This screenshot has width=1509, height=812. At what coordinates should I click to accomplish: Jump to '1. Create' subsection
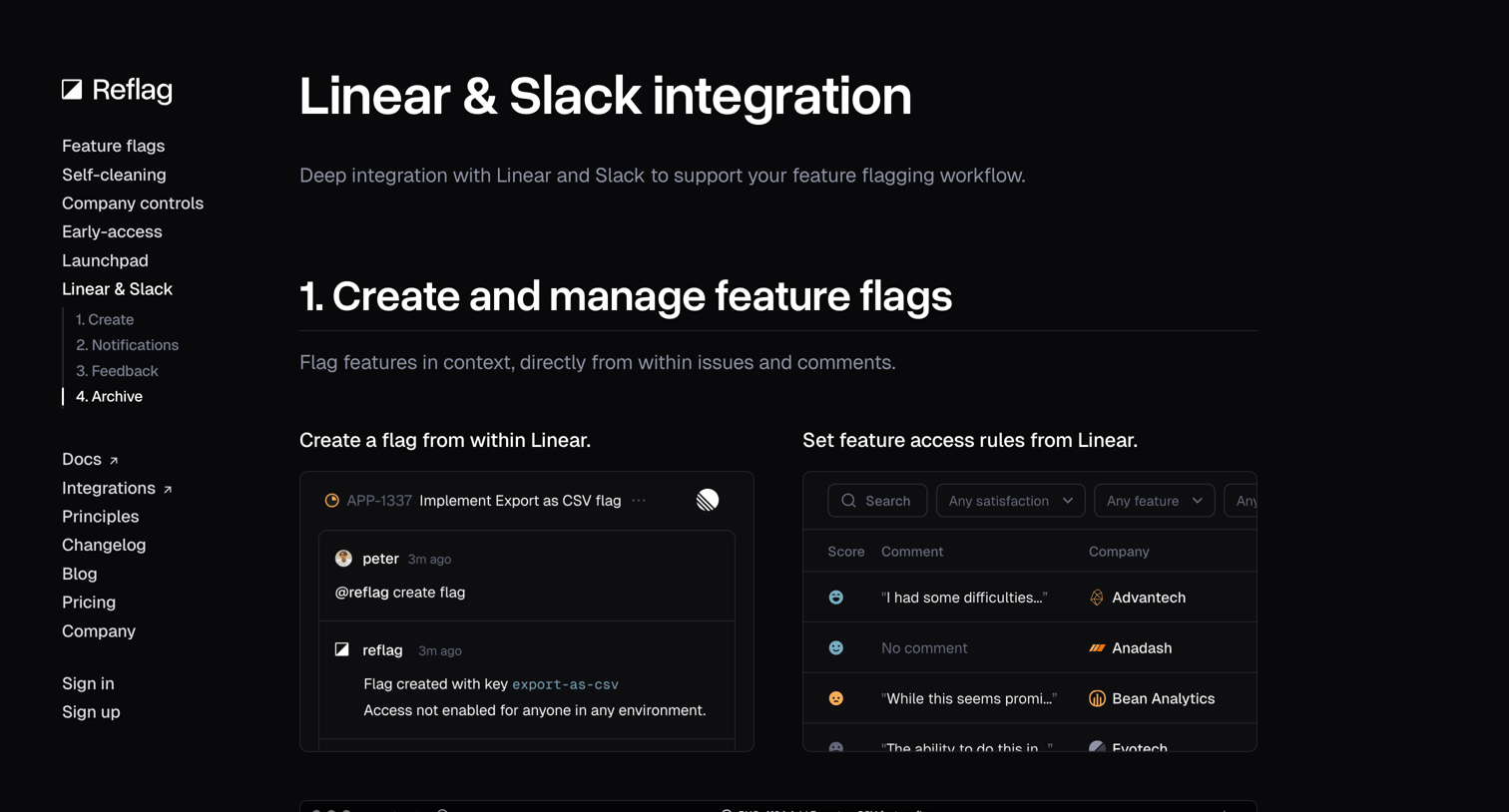click(105, 319)
